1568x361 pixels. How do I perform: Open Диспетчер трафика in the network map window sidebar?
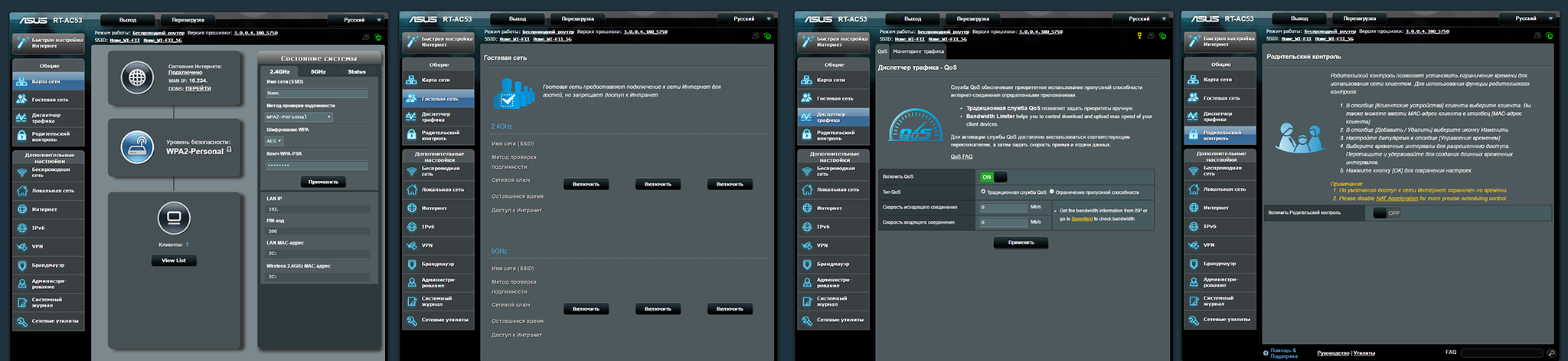pos(48,118)
